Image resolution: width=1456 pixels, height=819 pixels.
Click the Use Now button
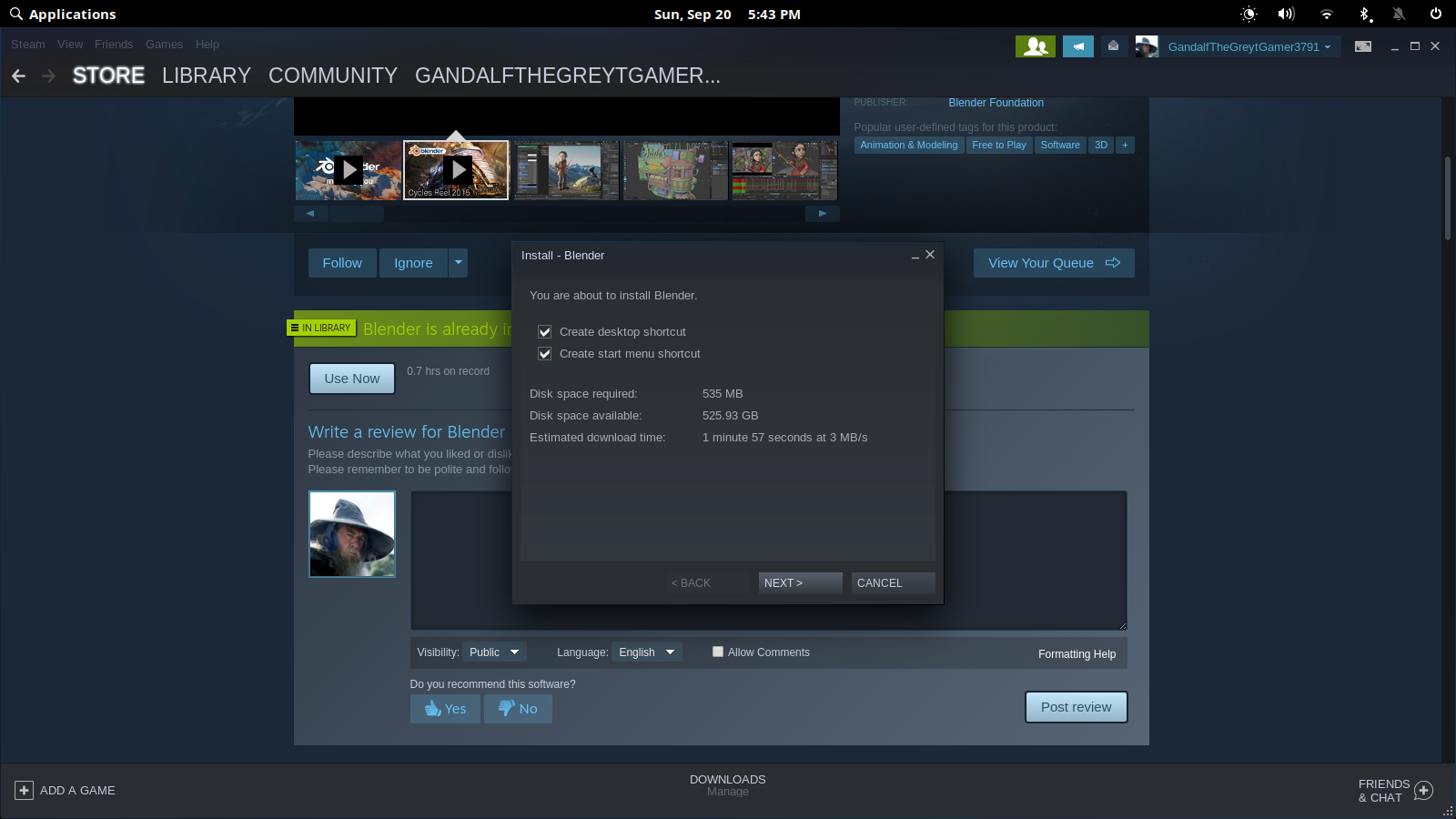point(352,379)
